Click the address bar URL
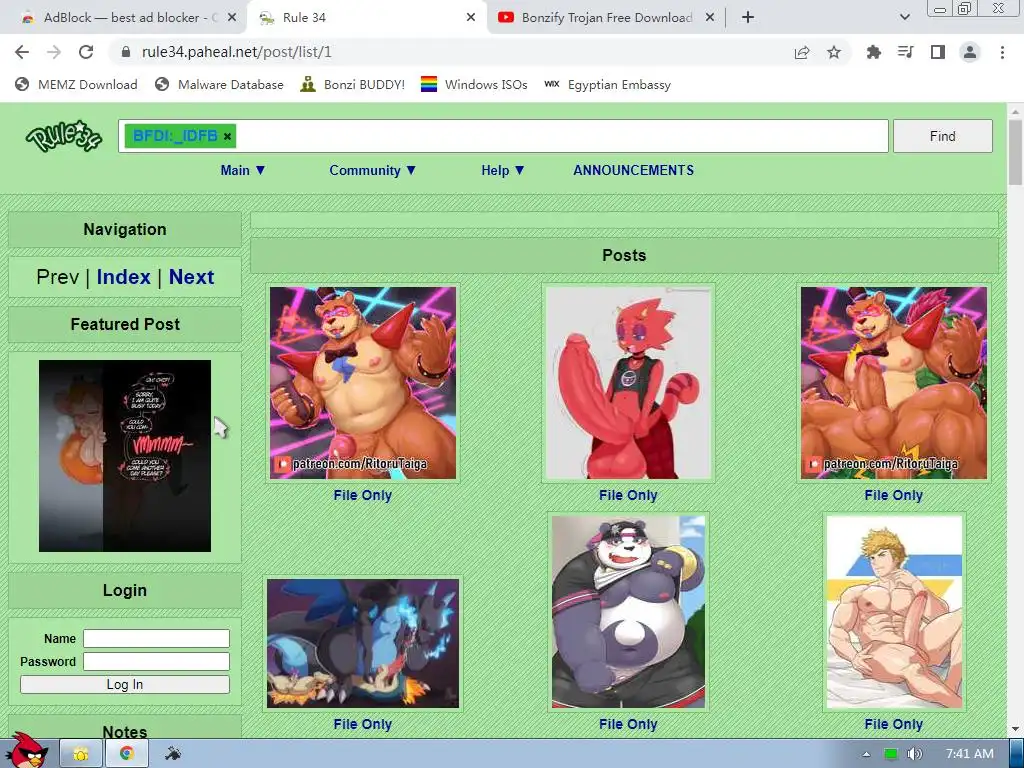Screen dimensions: 1024x768 click(236, 52)
